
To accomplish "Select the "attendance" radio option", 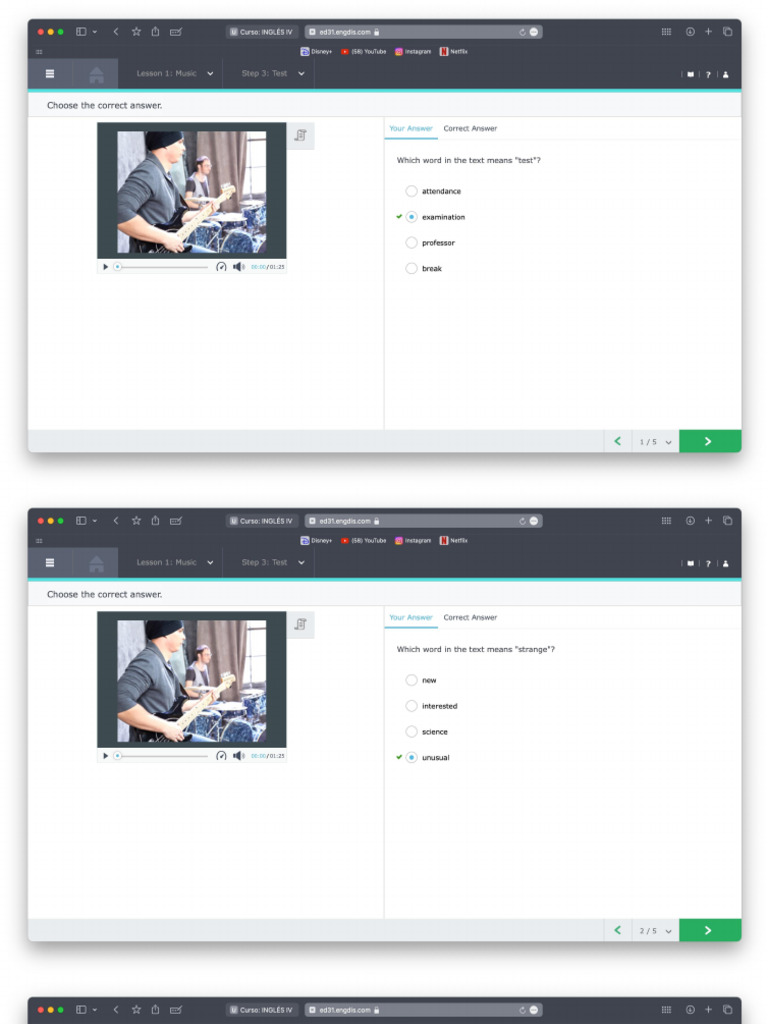I will 411,191.
